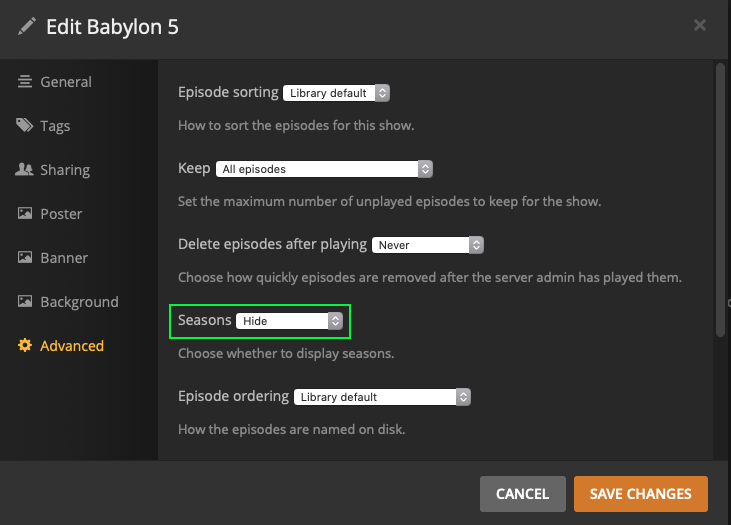731x525 pixels.
Task: Click the dialog vertical scrollbar
Action: click(x=720, y=200)
